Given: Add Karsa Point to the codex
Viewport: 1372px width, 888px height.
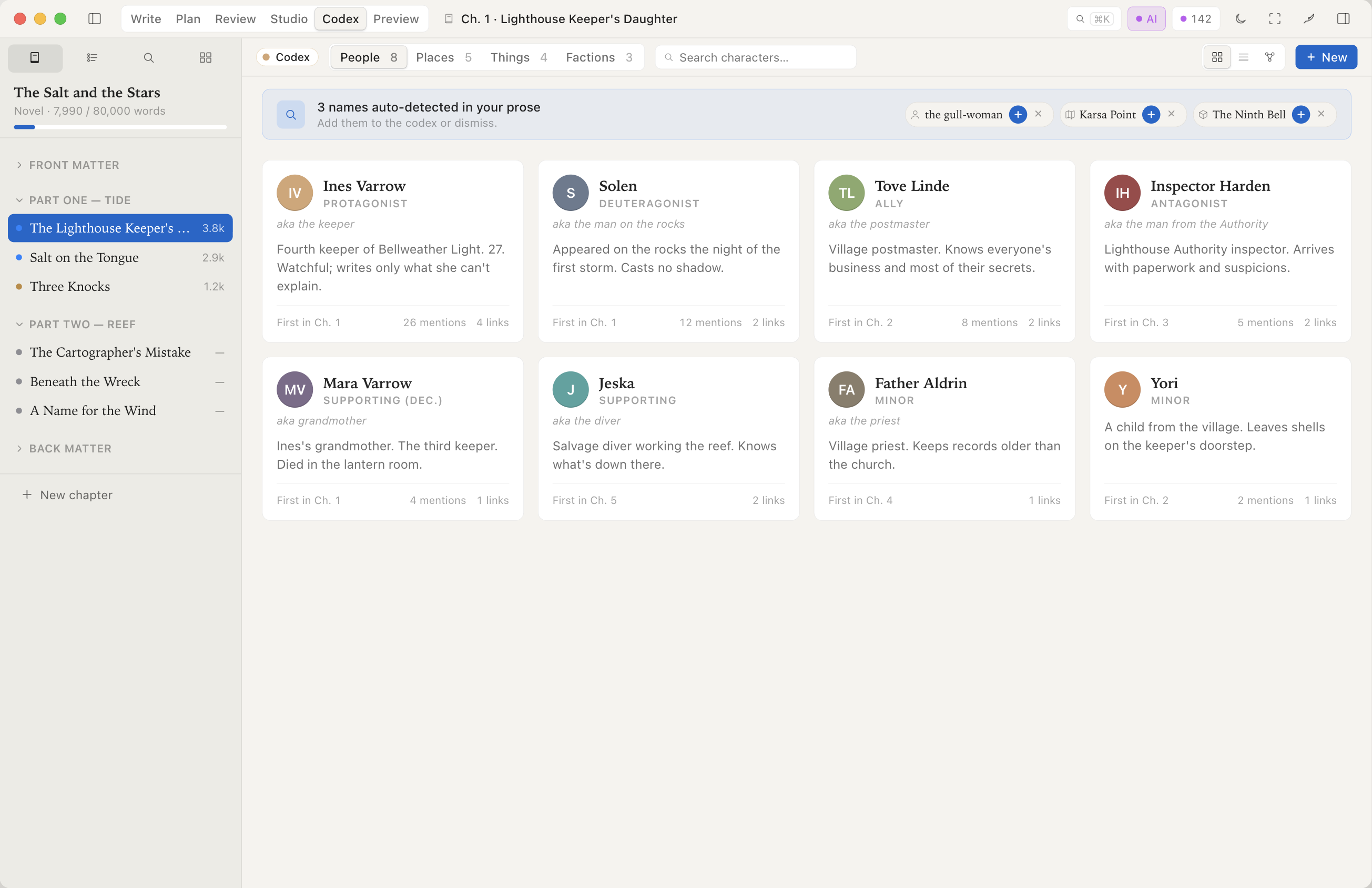Looking at the screenshot, I should coord(1151,114).
